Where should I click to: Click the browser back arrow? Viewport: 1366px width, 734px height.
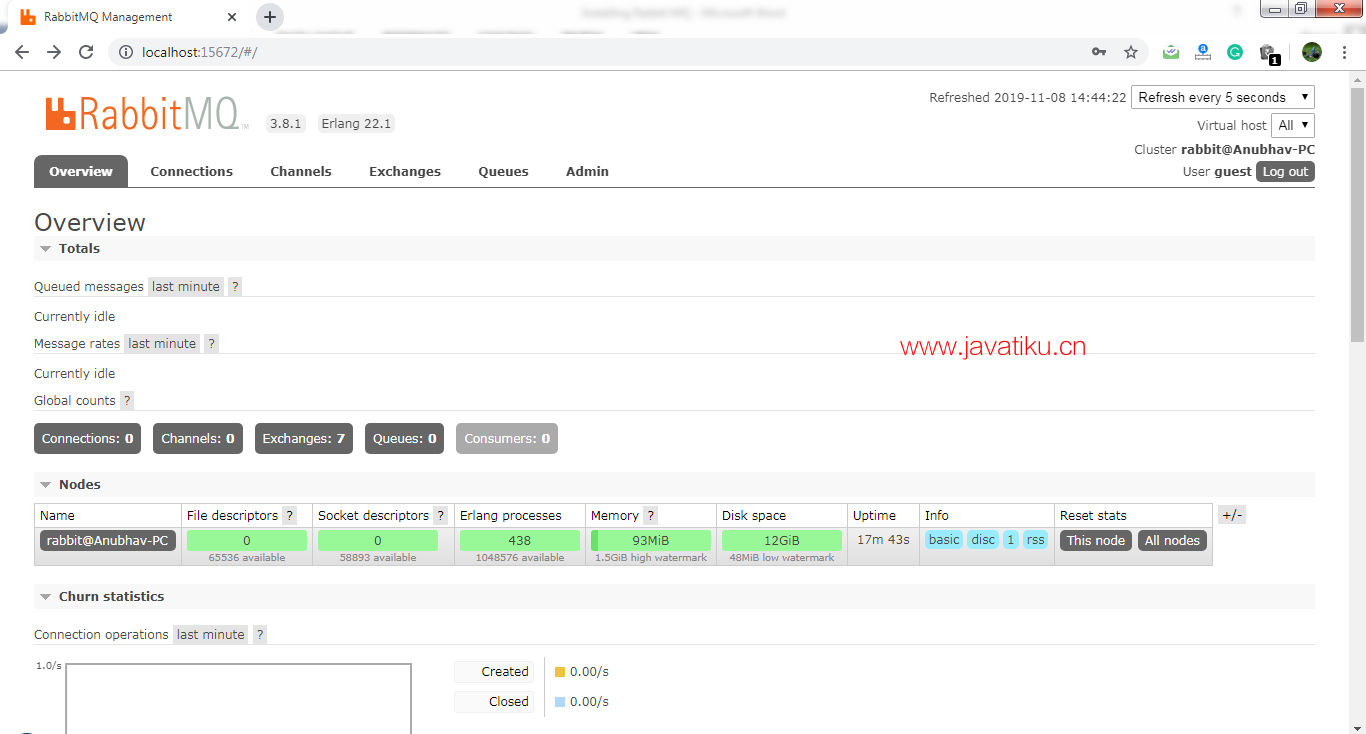point(22,52)
